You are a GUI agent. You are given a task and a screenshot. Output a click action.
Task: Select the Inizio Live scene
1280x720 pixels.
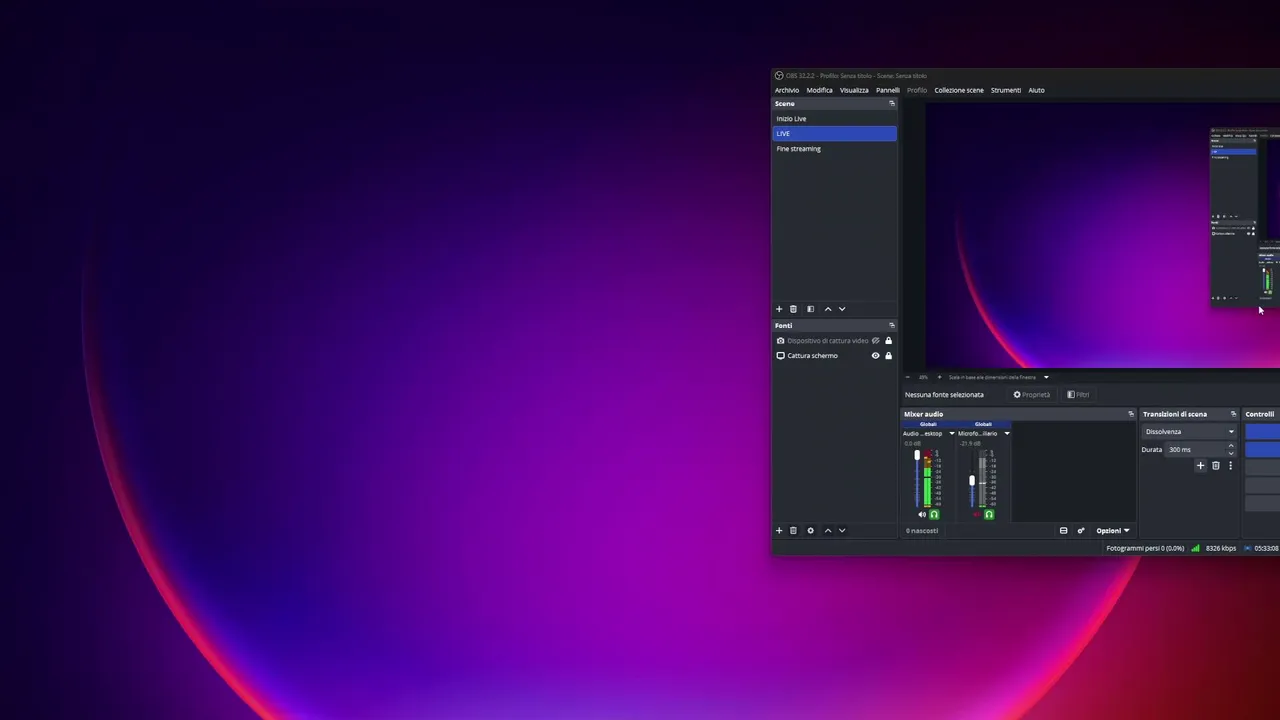coord(834,119)
